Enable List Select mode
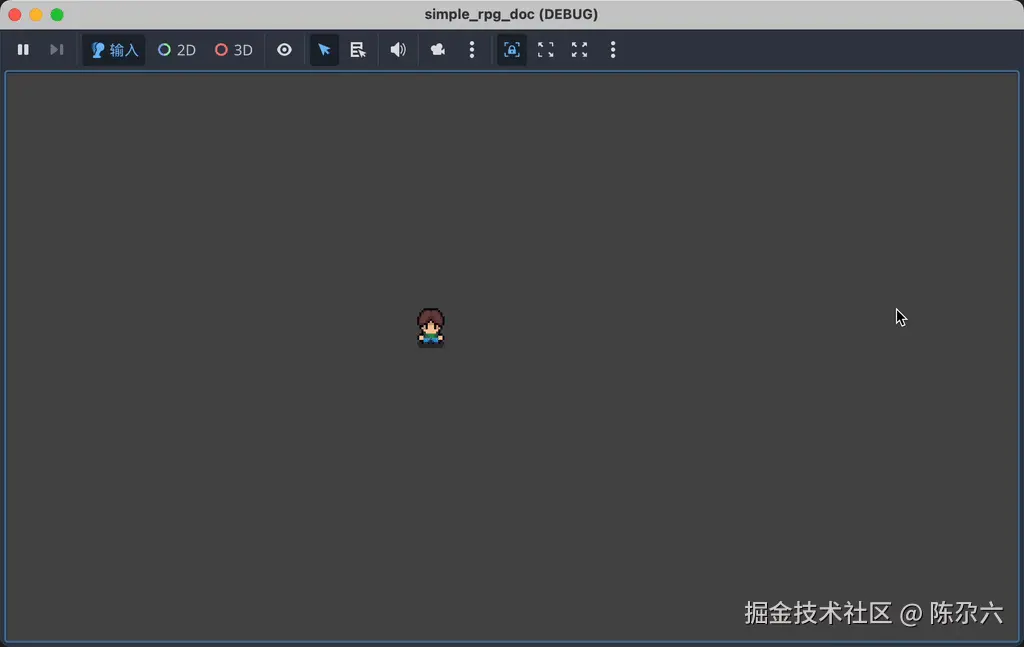1024x647 pixels. (x=357, y=49)
